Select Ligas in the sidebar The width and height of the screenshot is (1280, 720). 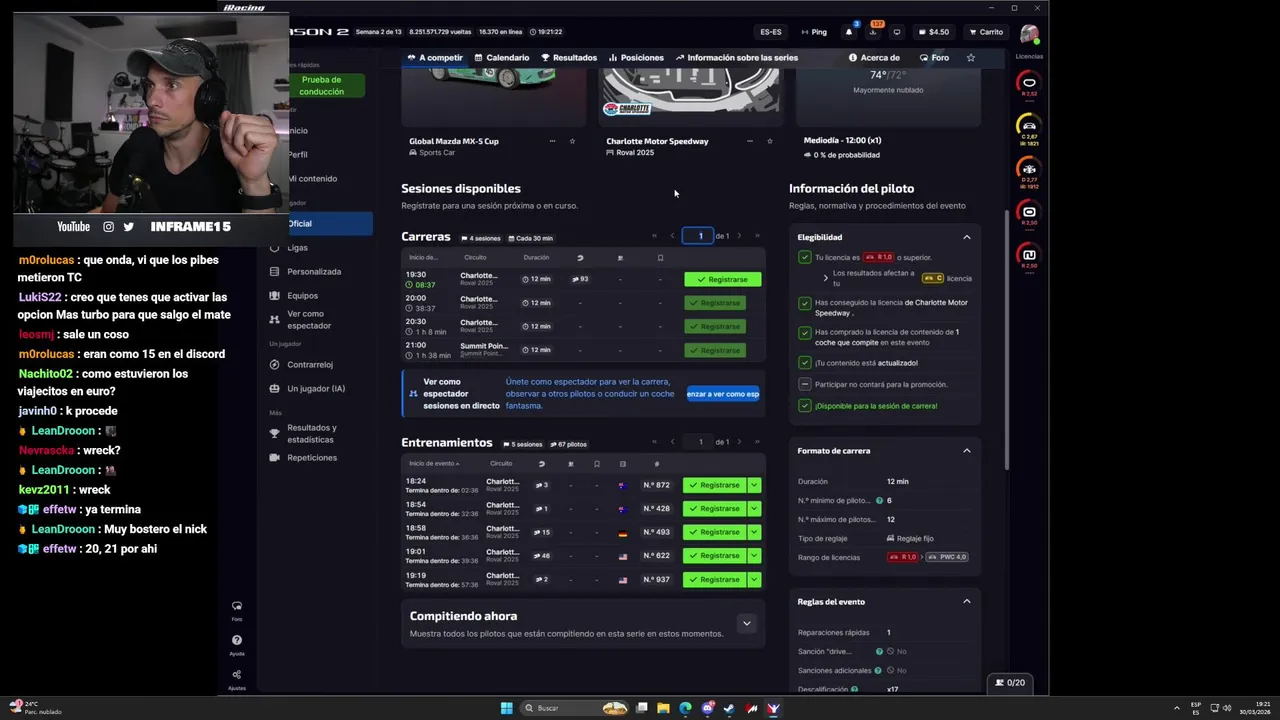pos(297,248)
